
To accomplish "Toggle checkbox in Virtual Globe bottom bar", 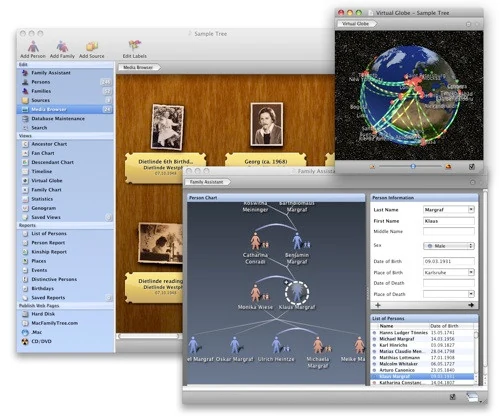I will point(472,166).
